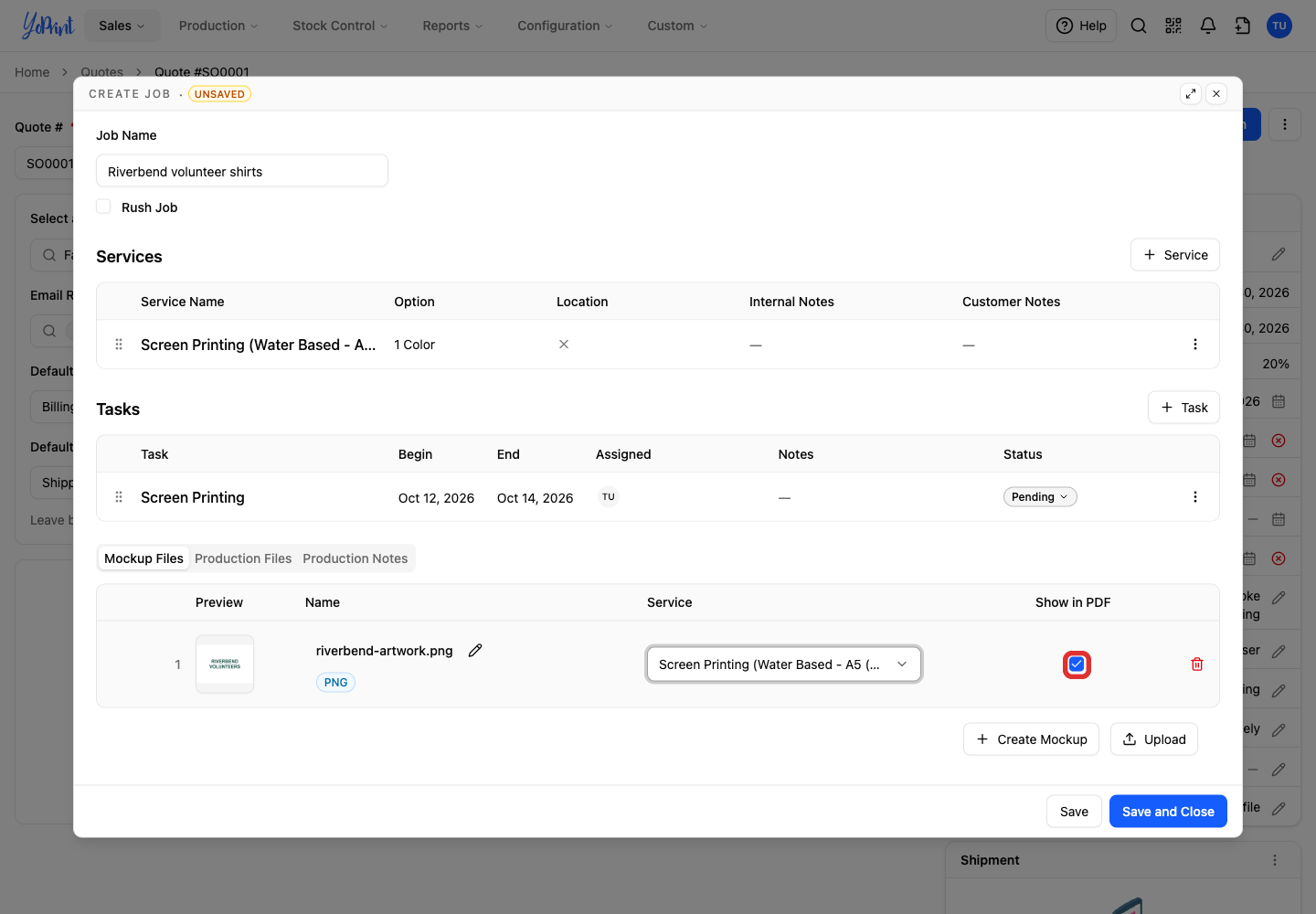Open the QR code scanner icon
Image resolution: width=1316 pixels, height=914 pixels.
[1173, 26]
